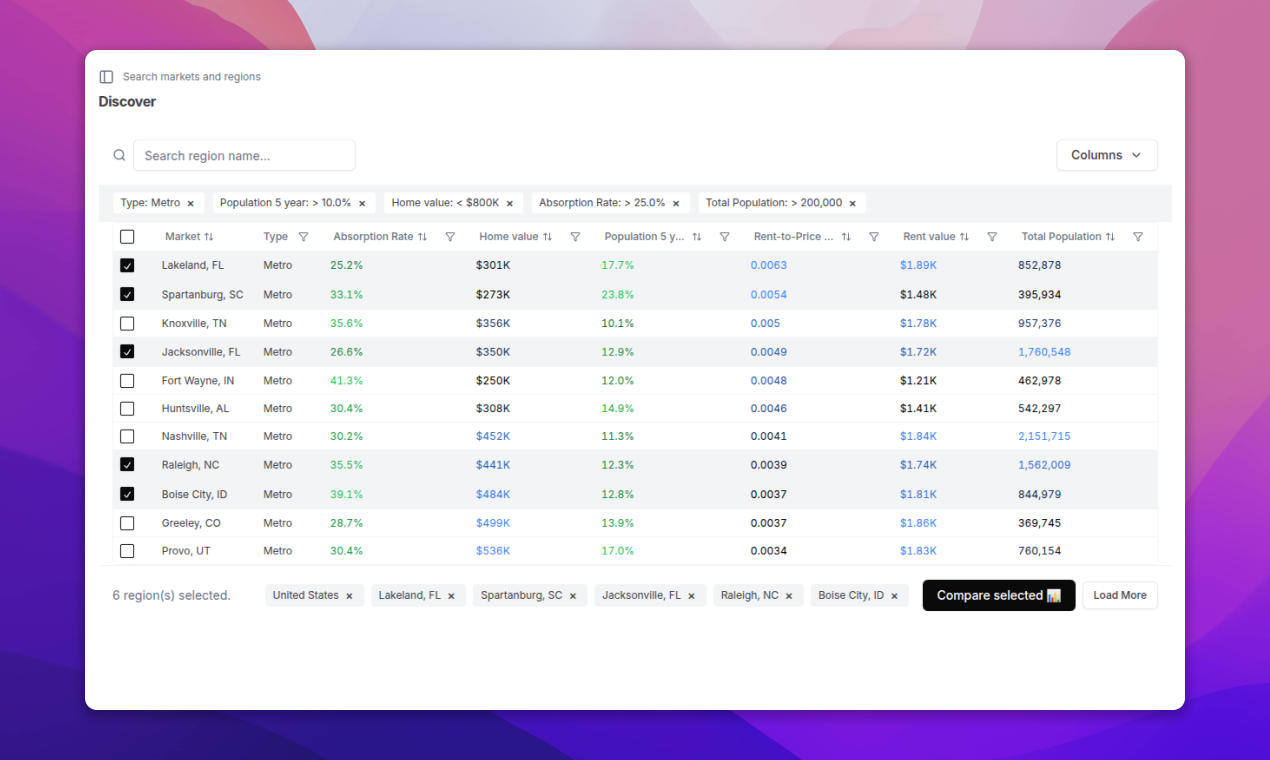This screenshot has height=760, width=1270.
Task: Toggle the select-all header checkbox
Action: (127, 237)
